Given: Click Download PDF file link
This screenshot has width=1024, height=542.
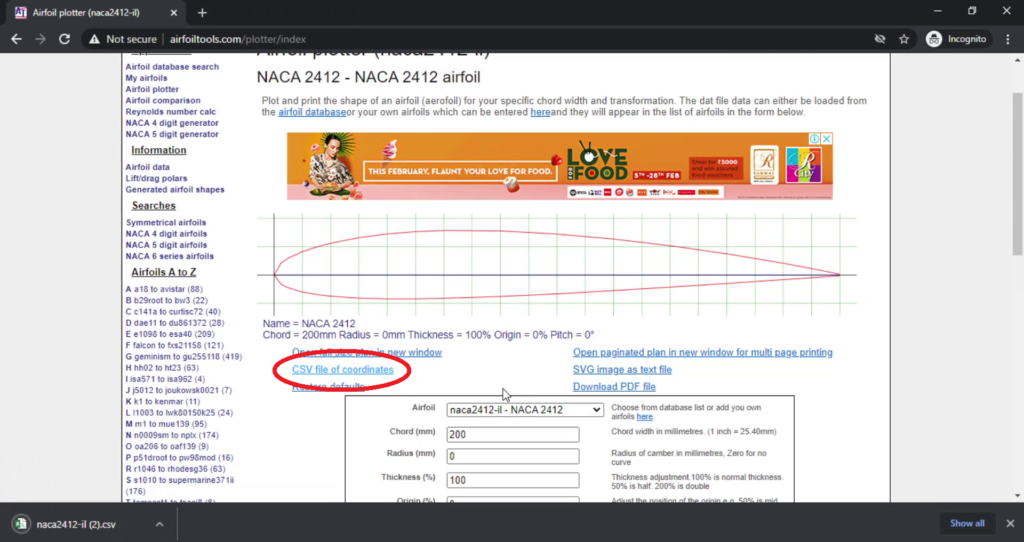Looking at the screenshot, I should (614, 387).
